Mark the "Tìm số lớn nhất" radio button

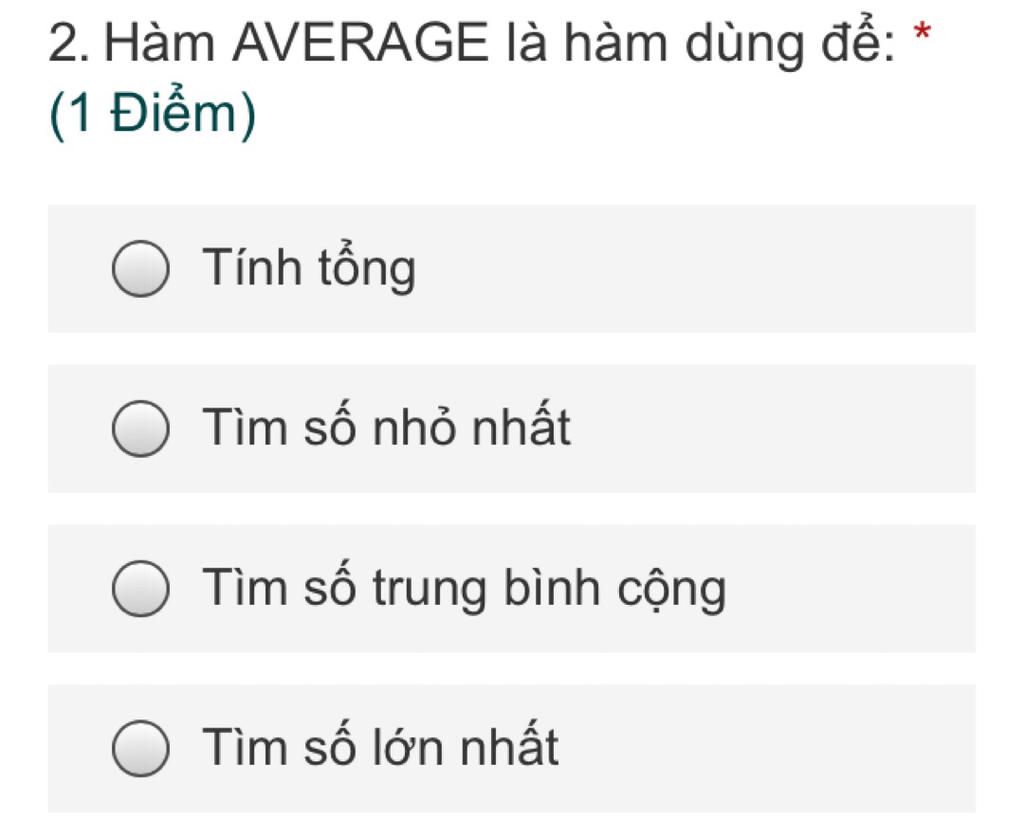pos(140,749)
